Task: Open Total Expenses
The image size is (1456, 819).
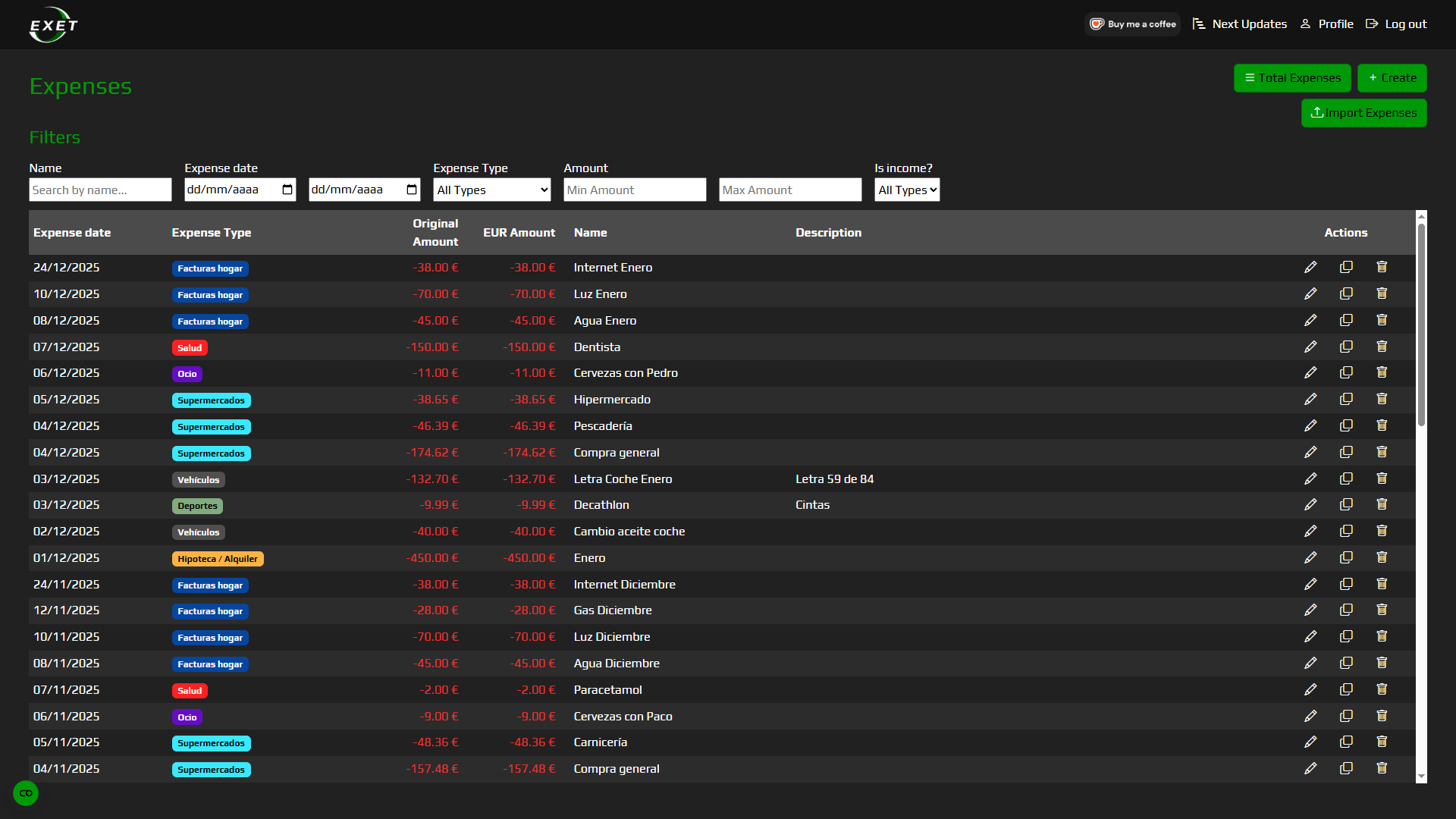Action: (1292, 77)
